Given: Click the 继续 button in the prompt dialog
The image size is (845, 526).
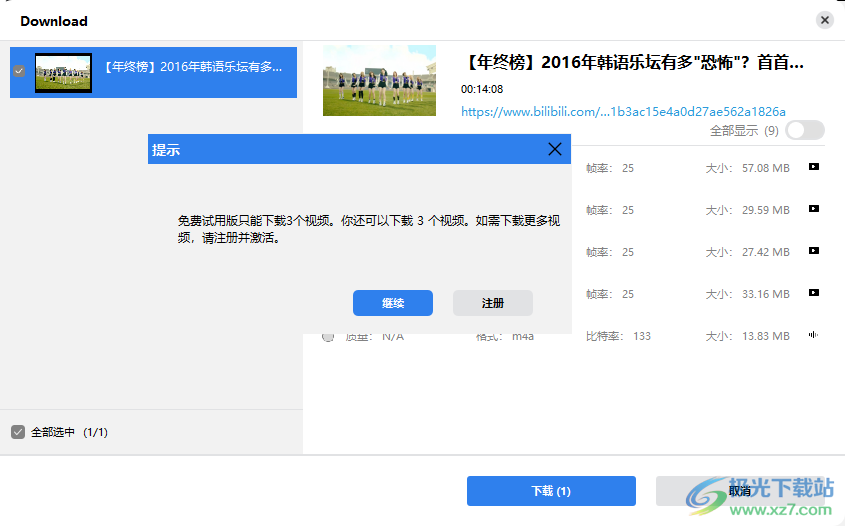Looking at the screenshot, I should coord(392,303).
